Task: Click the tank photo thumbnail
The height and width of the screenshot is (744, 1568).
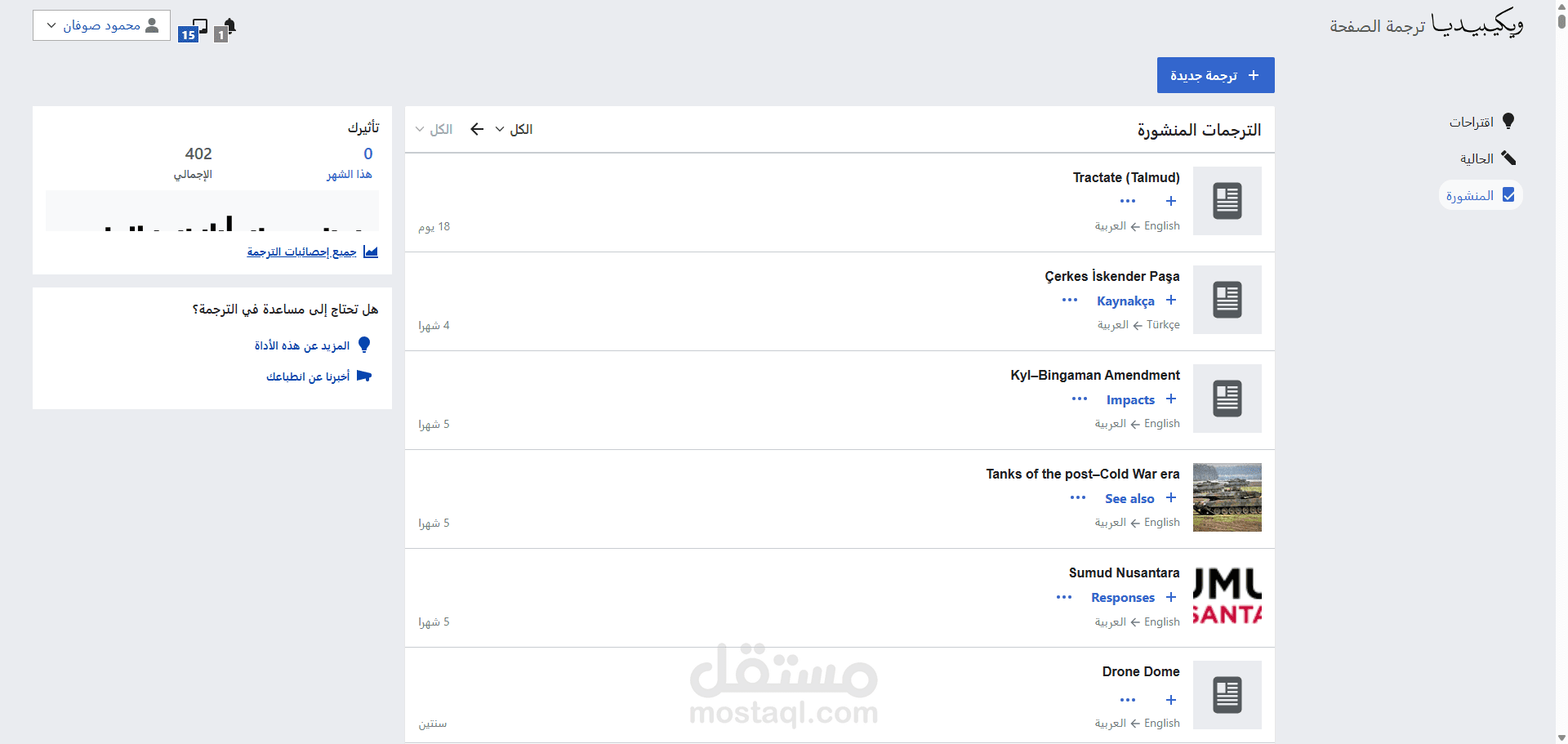Action: 1227,497
